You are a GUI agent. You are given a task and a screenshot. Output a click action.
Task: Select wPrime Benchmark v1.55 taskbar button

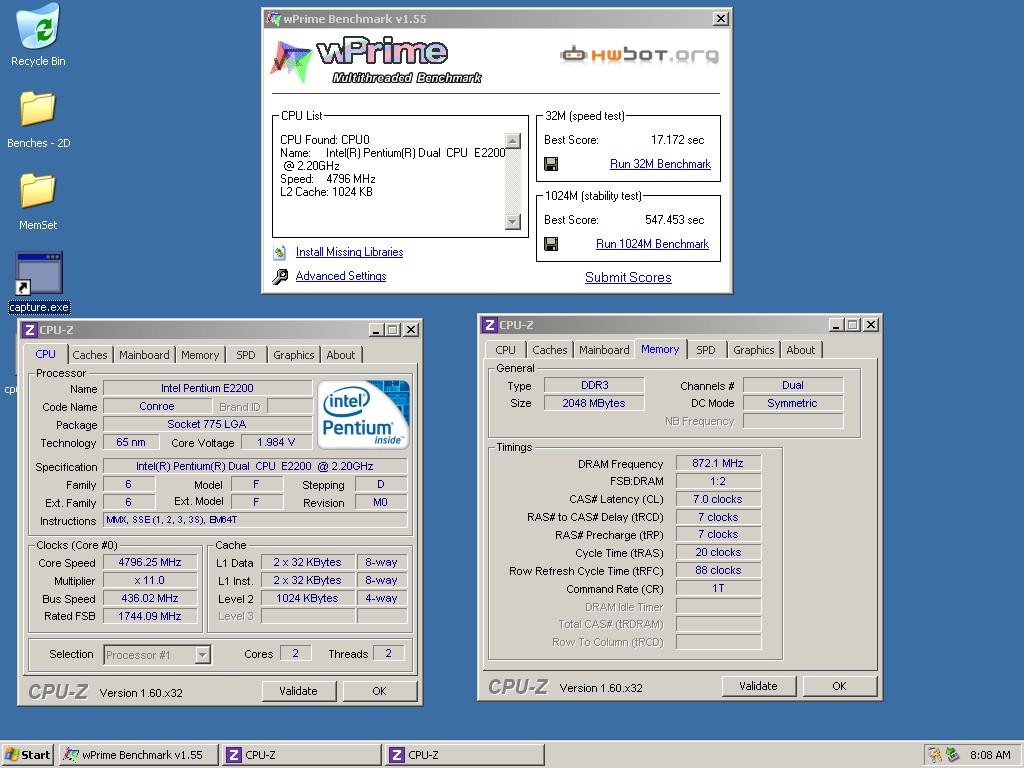138,755
